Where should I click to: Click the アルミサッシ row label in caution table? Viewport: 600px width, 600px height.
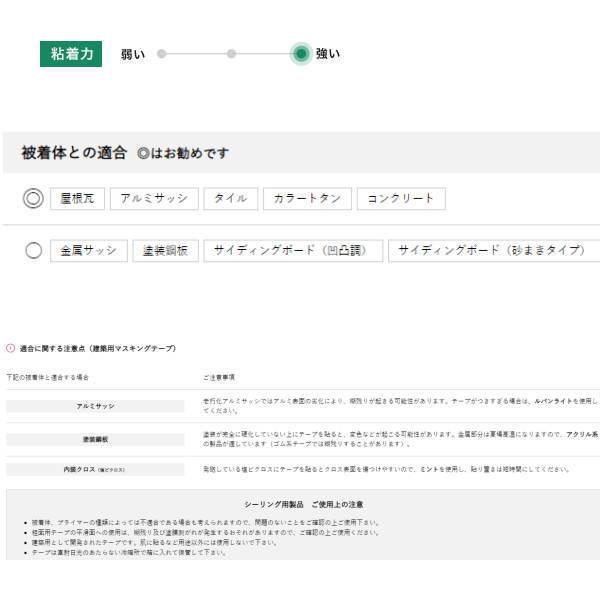tap(95, 406)
